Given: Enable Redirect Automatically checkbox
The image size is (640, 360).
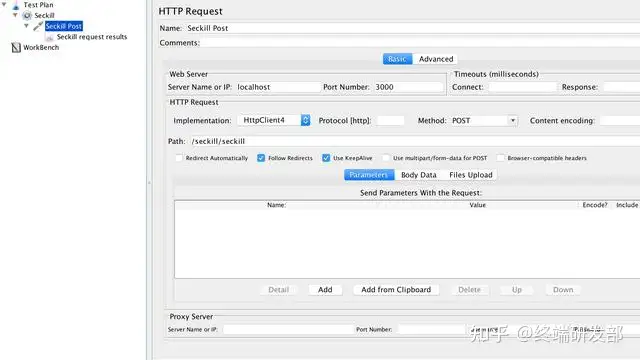Looking at the screenshot, I should click(179, 158).
